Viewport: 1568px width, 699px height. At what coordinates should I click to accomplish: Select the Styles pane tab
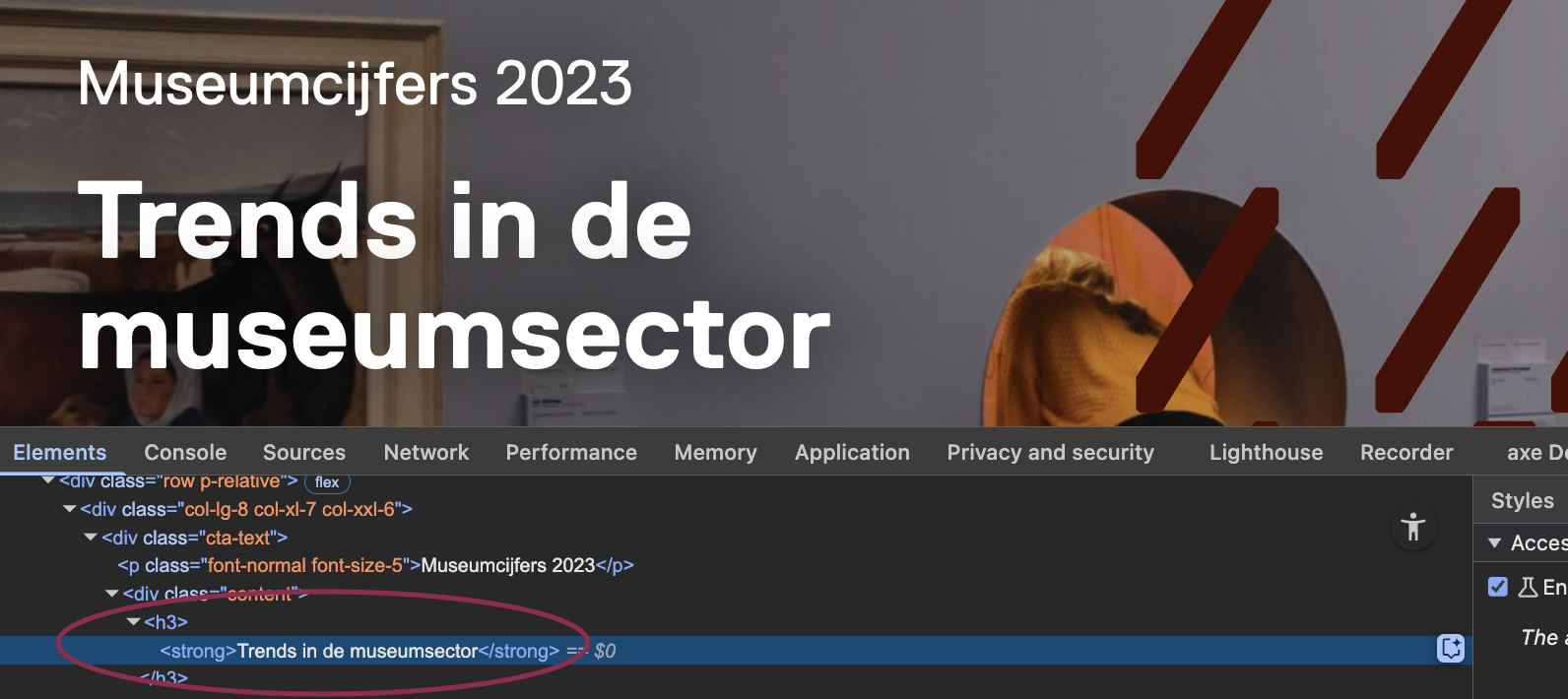pos(1522,500)
